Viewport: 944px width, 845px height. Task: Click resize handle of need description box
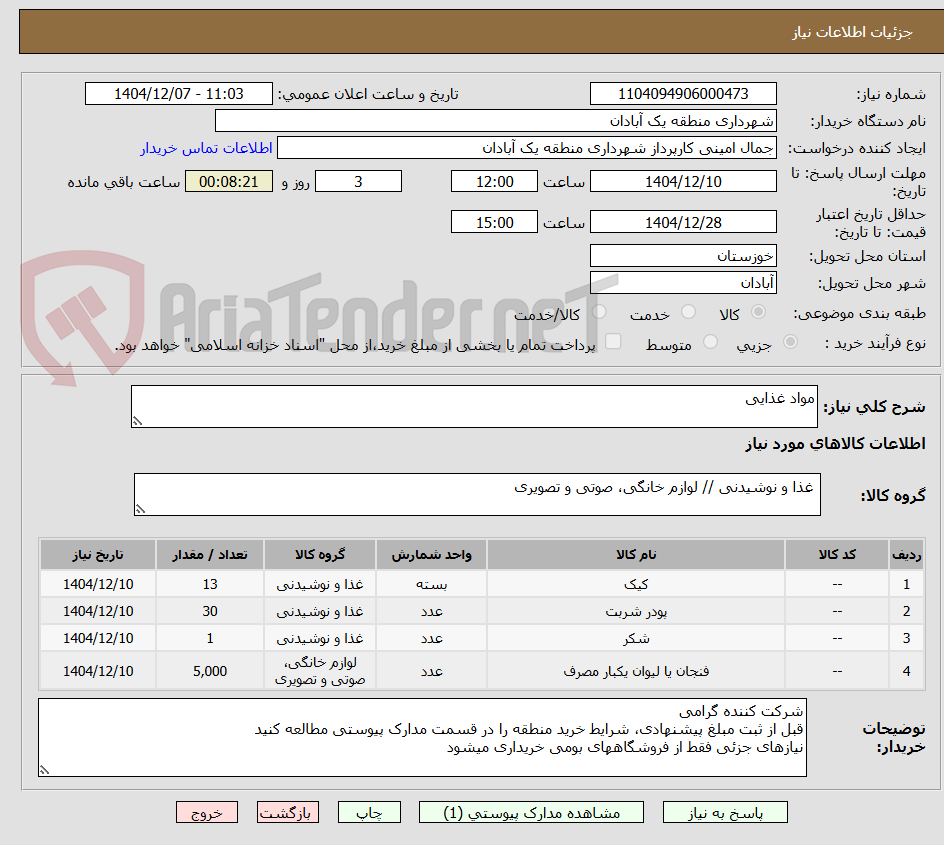click(x=137, y=421)
